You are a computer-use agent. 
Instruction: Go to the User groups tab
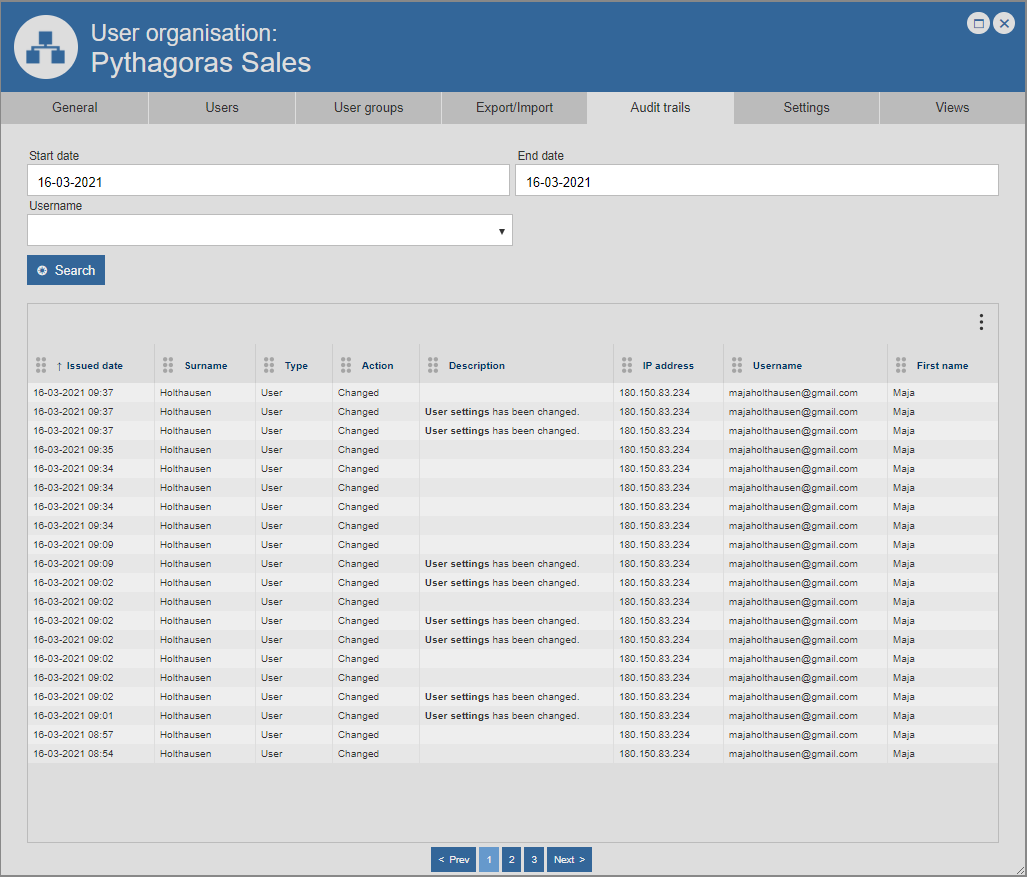pyautogui.click(x=368, y=107)
